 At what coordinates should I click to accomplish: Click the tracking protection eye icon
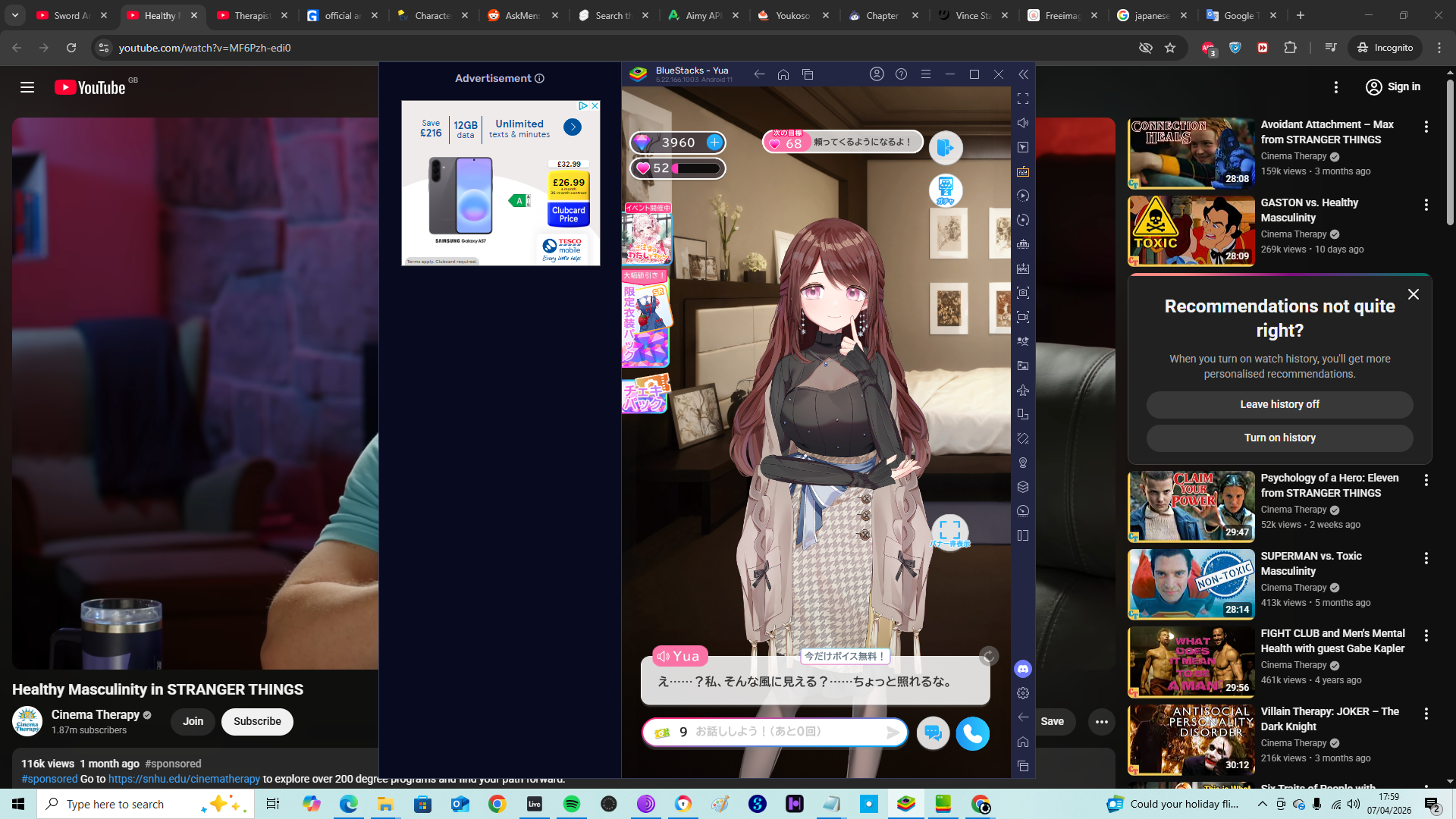[1145, 48]
